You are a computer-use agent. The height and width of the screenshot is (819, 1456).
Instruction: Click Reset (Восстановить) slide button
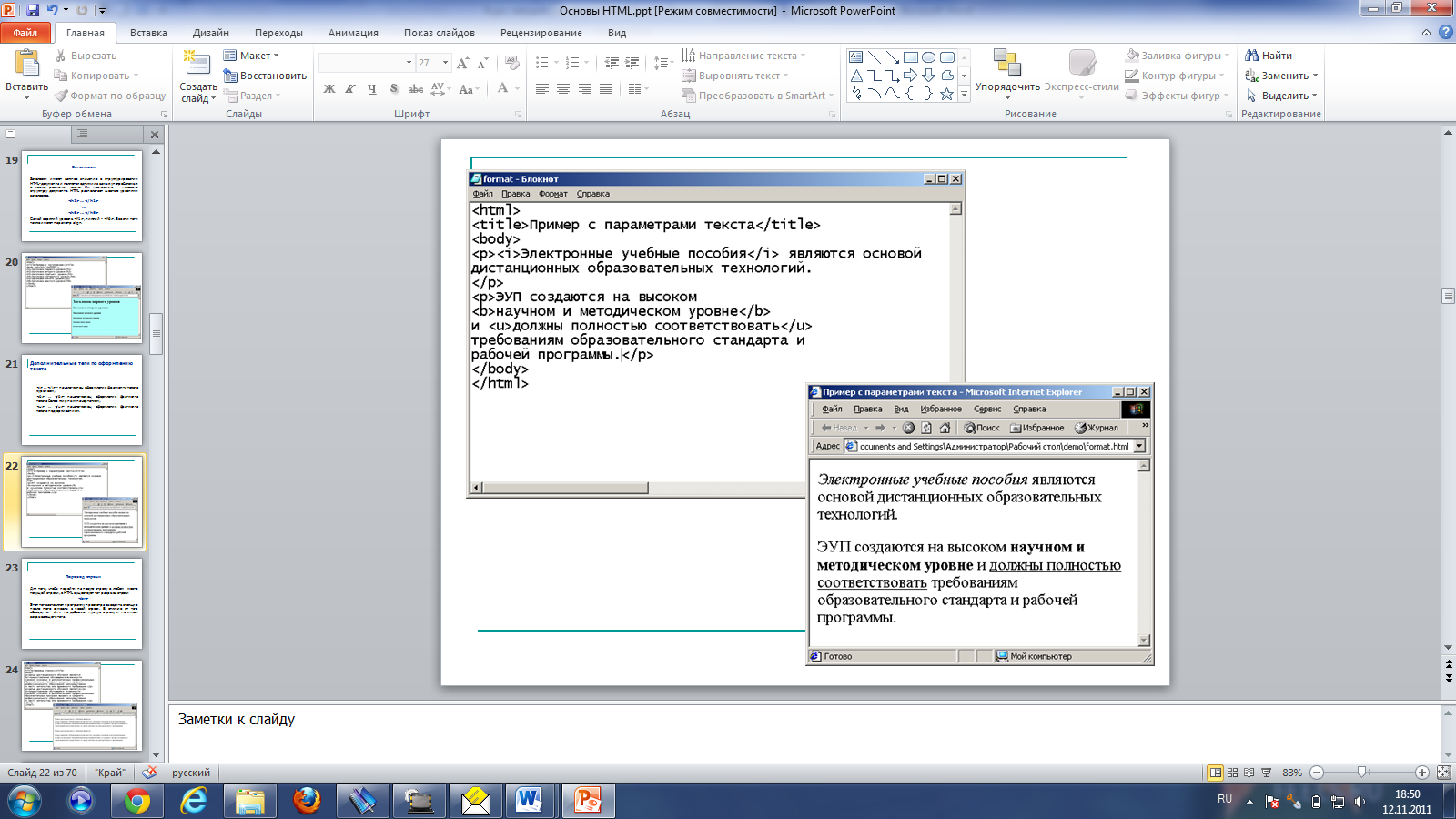(x=265, y=76)
